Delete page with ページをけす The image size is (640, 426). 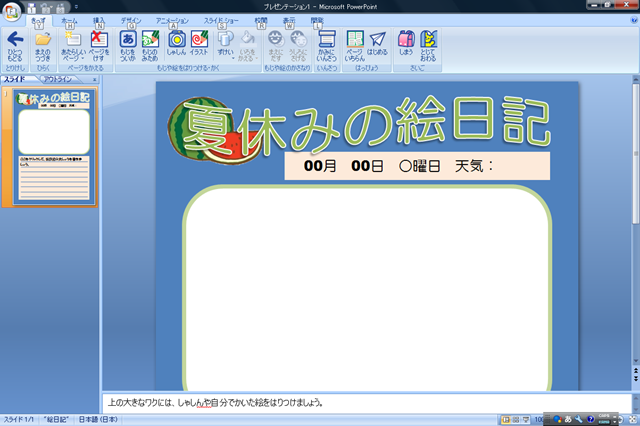(99, 46)
